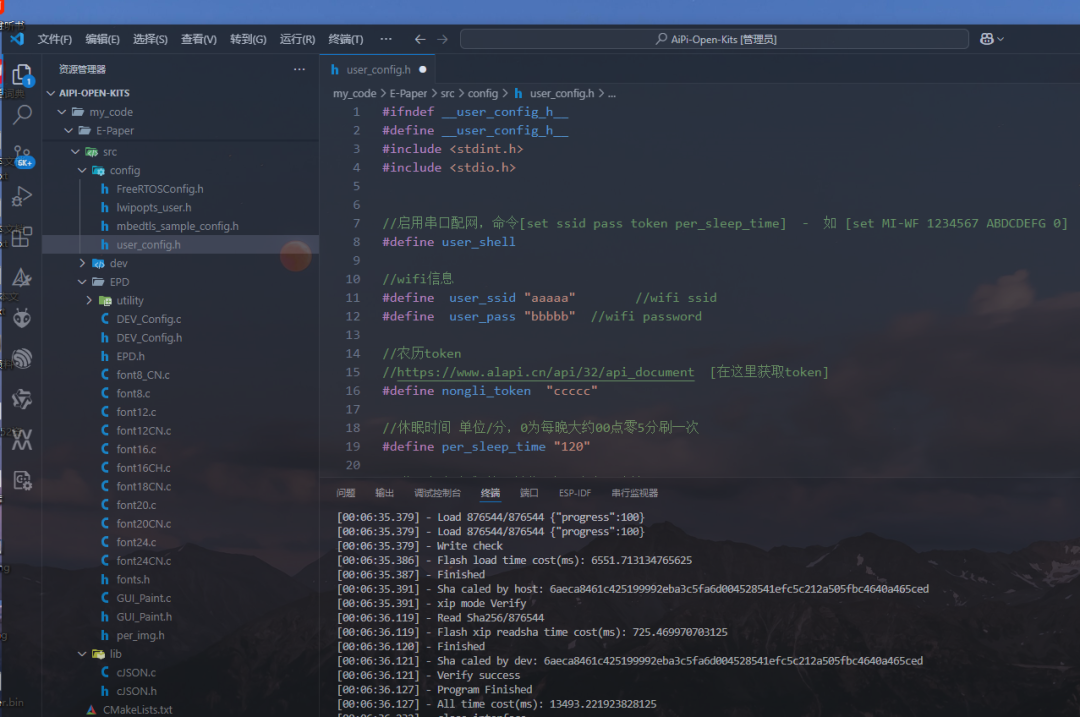1080x717 pixels.
Task: Open the Source Control view icon
Action: point(22,156)
